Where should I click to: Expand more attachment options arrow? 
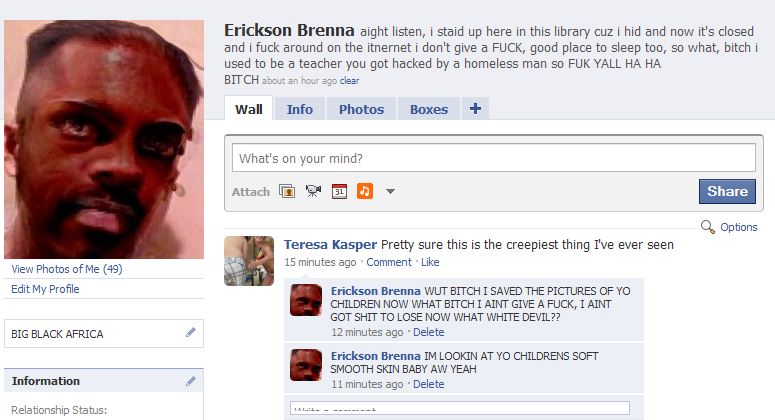tap(390, 191)
